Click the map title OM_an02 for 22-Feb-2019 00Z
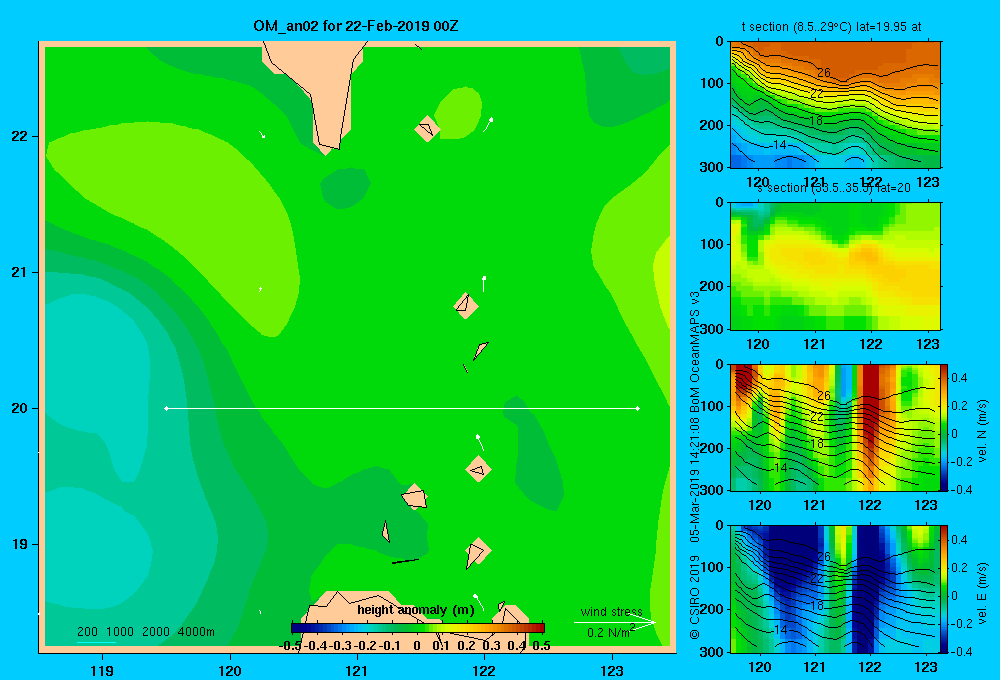The height and width of the screenshot is (680, 1000). tap(355, 26)
